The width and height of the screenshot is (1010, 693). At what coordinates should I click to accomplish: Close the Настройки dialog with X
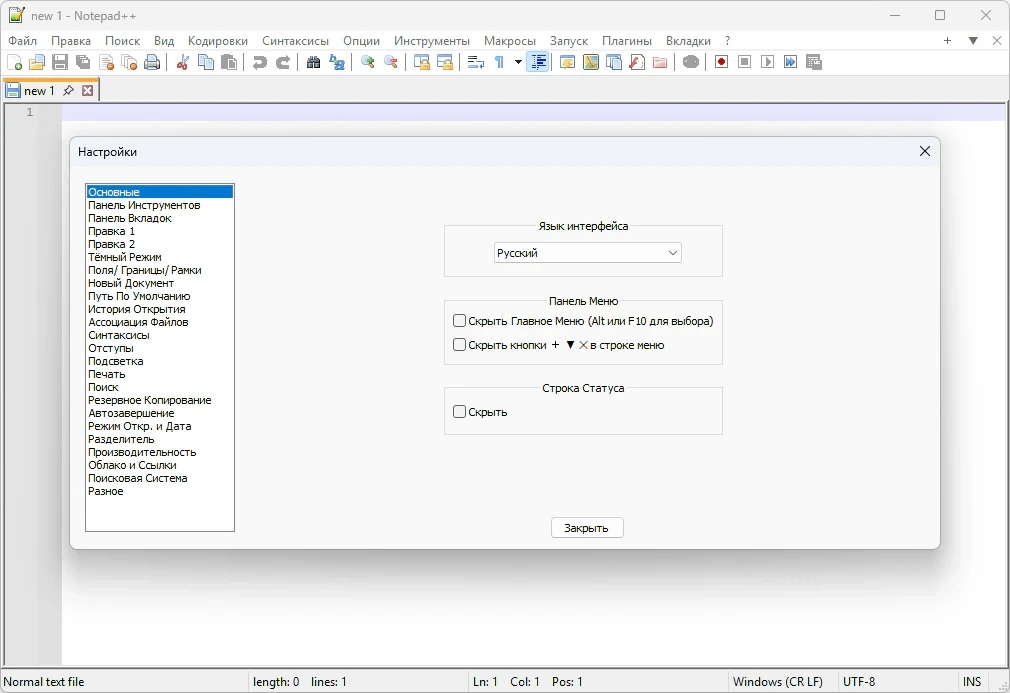click(x=925, y=151)
